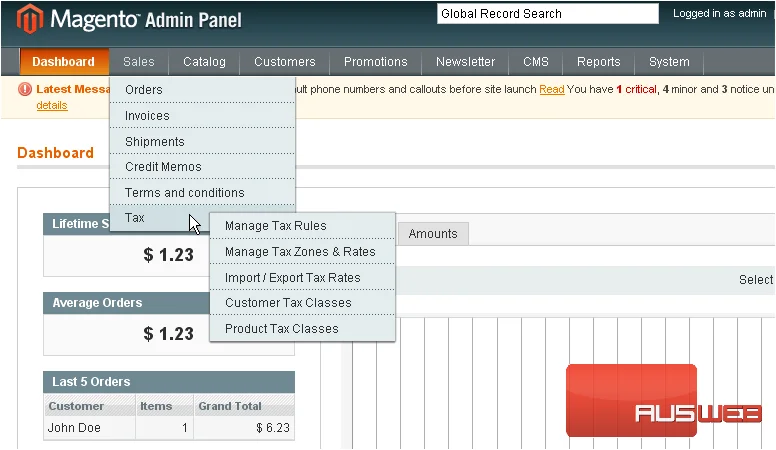Choose Customer Tax Classes
This screenshot has height=450, width=776.
click(x=302, y=302)
